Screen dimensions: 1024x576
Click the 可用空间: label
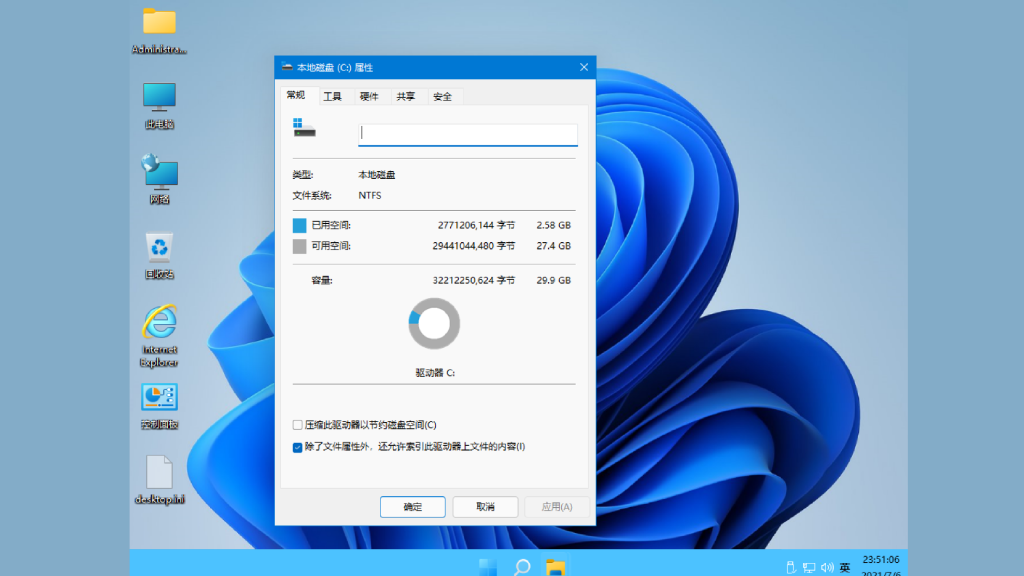[x=331, y=246]
